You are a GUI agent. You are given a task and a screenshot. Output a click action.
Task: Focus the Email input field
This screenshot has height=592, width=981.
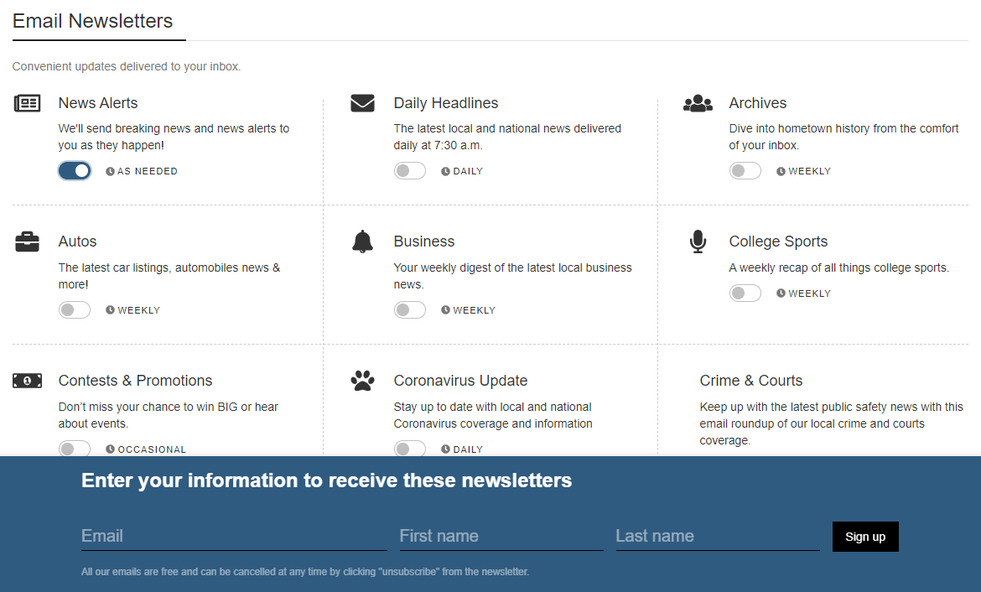234,536
